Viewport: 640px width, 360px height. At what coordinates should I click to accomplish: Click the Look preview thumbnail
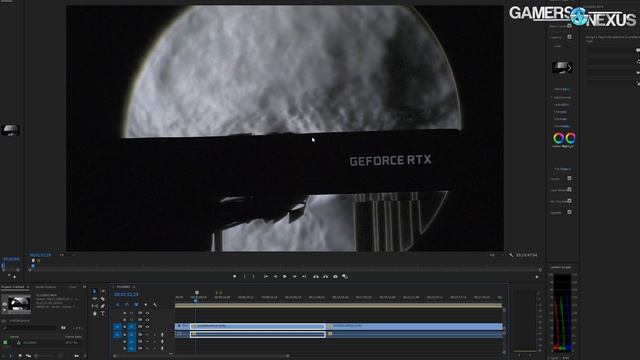[x=561, y=68]
